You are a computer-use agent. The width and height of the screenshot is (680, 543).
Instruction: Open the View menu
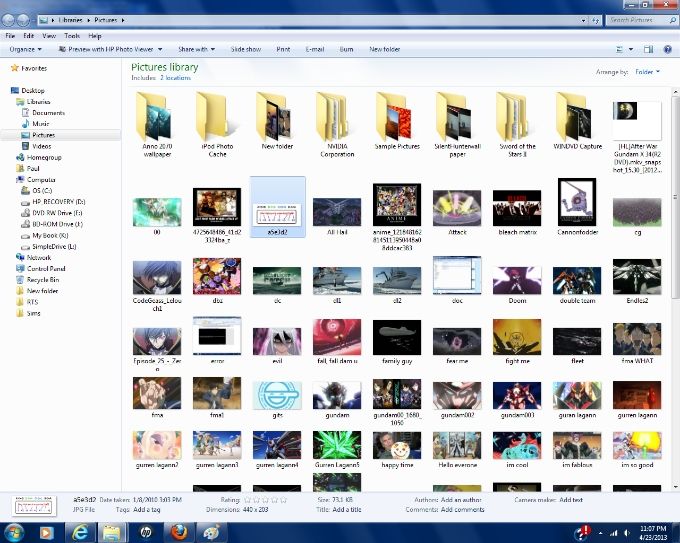pos(49,36)
